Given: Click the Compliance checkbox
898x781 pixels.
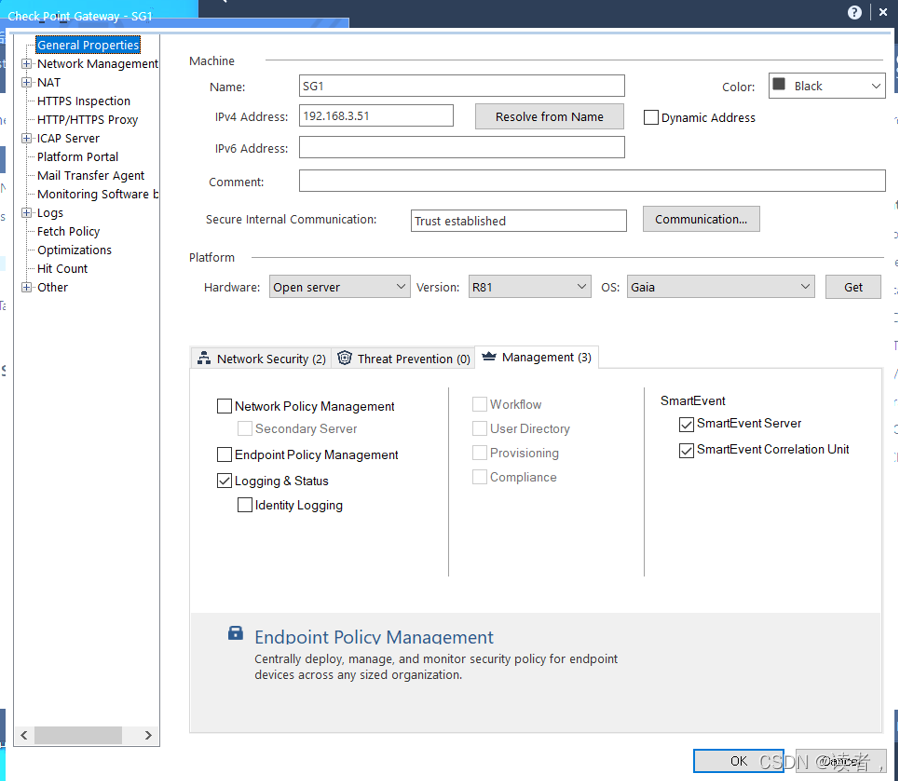Looking at the screenshot, I should [479, 476].
